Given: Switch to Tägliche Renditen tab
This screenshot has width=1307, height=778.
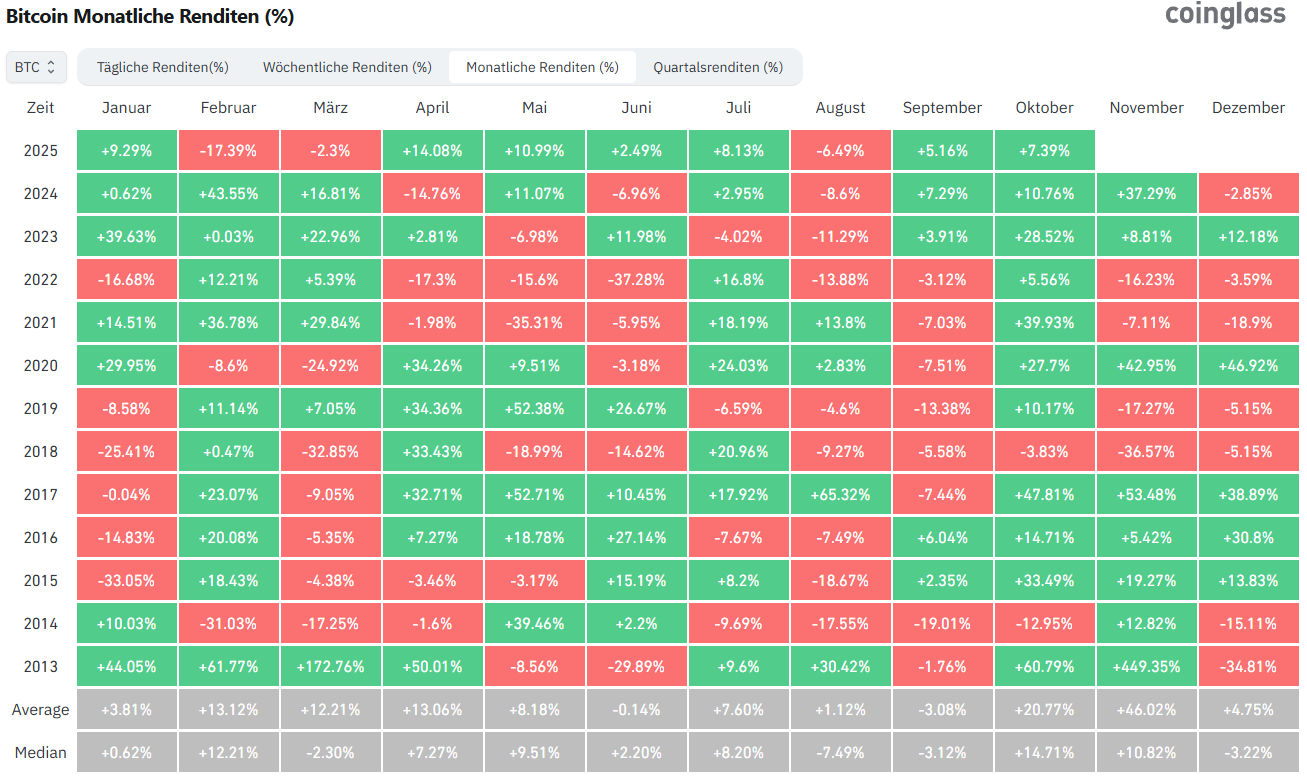Looking at the screenshot, I should [x=162, y=67].
